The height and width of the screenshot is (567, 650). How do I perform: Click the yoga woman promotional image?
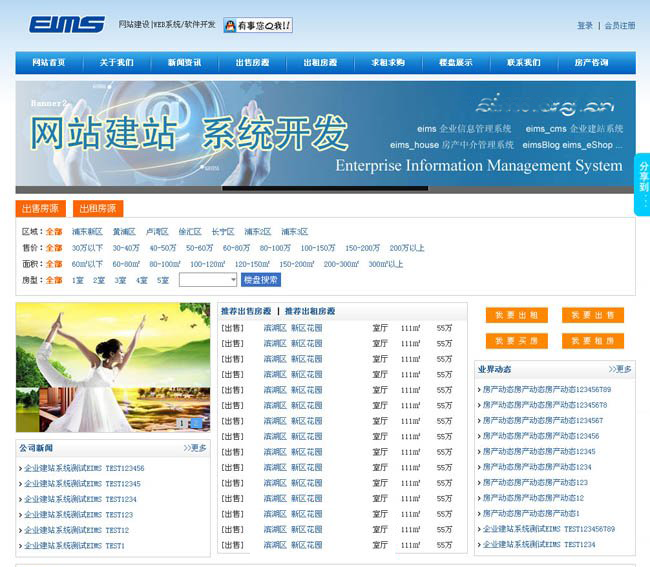pos(112,367)
